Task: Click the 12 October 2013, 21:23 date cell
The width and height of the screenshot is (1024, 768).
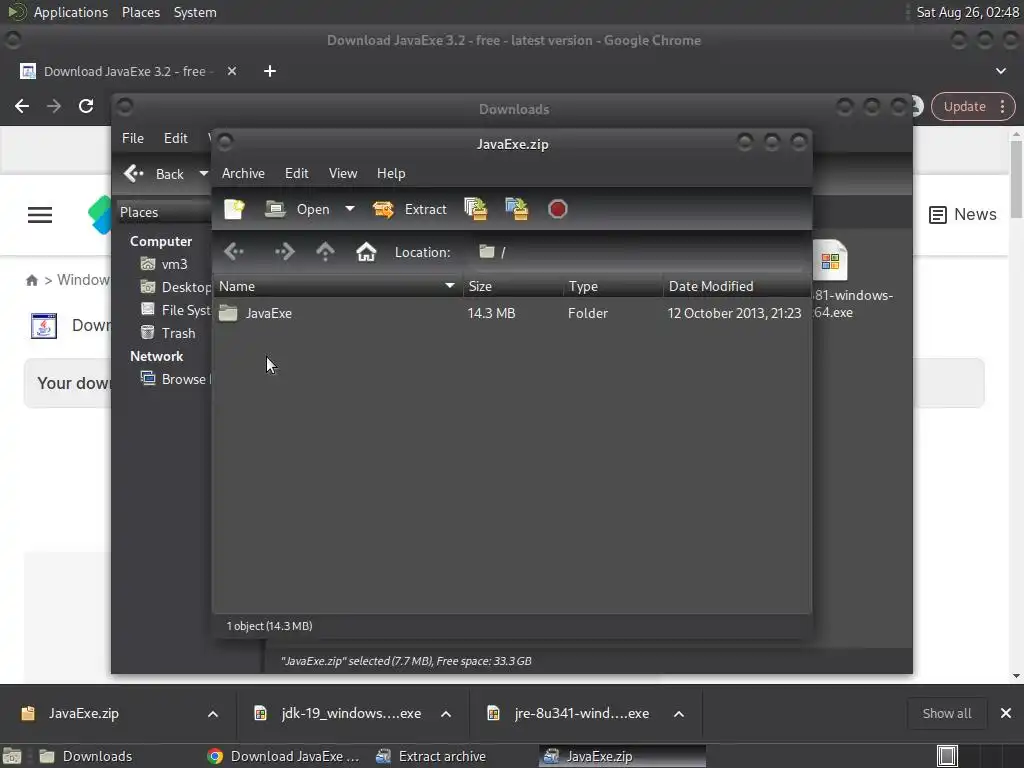Action: coord(734,313)
